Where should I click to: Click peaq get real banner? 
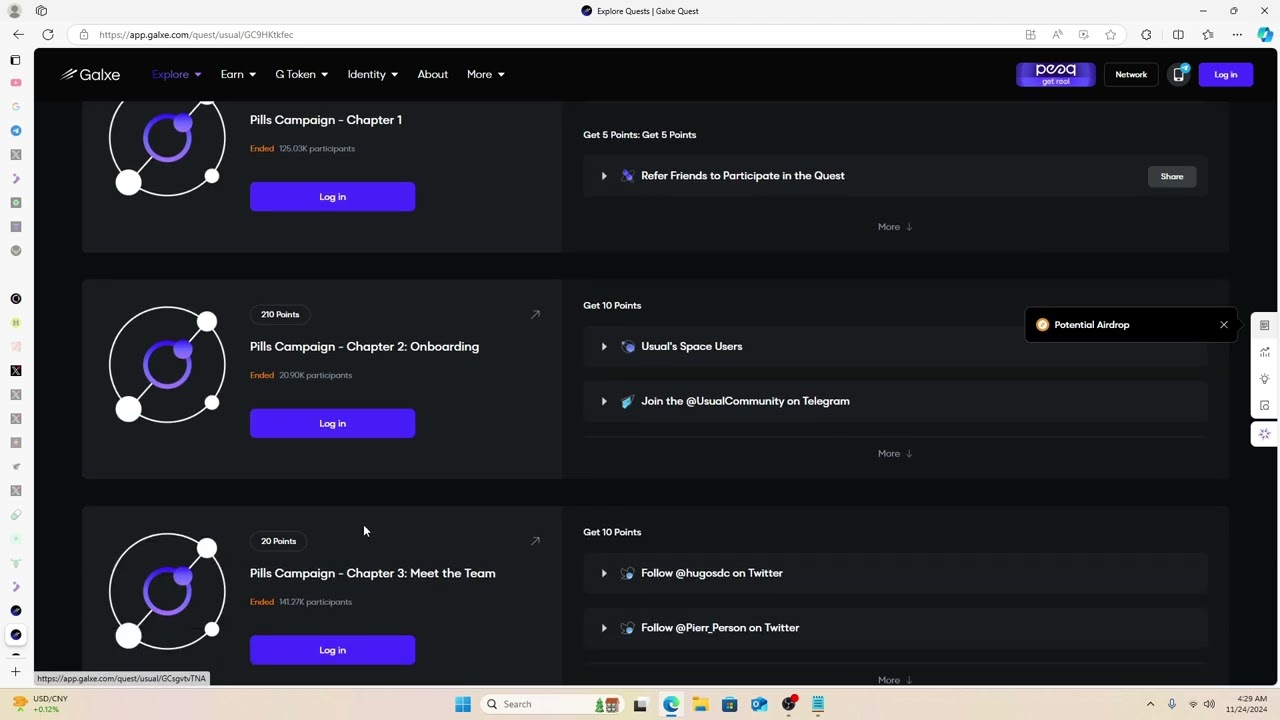[1055, 75]
